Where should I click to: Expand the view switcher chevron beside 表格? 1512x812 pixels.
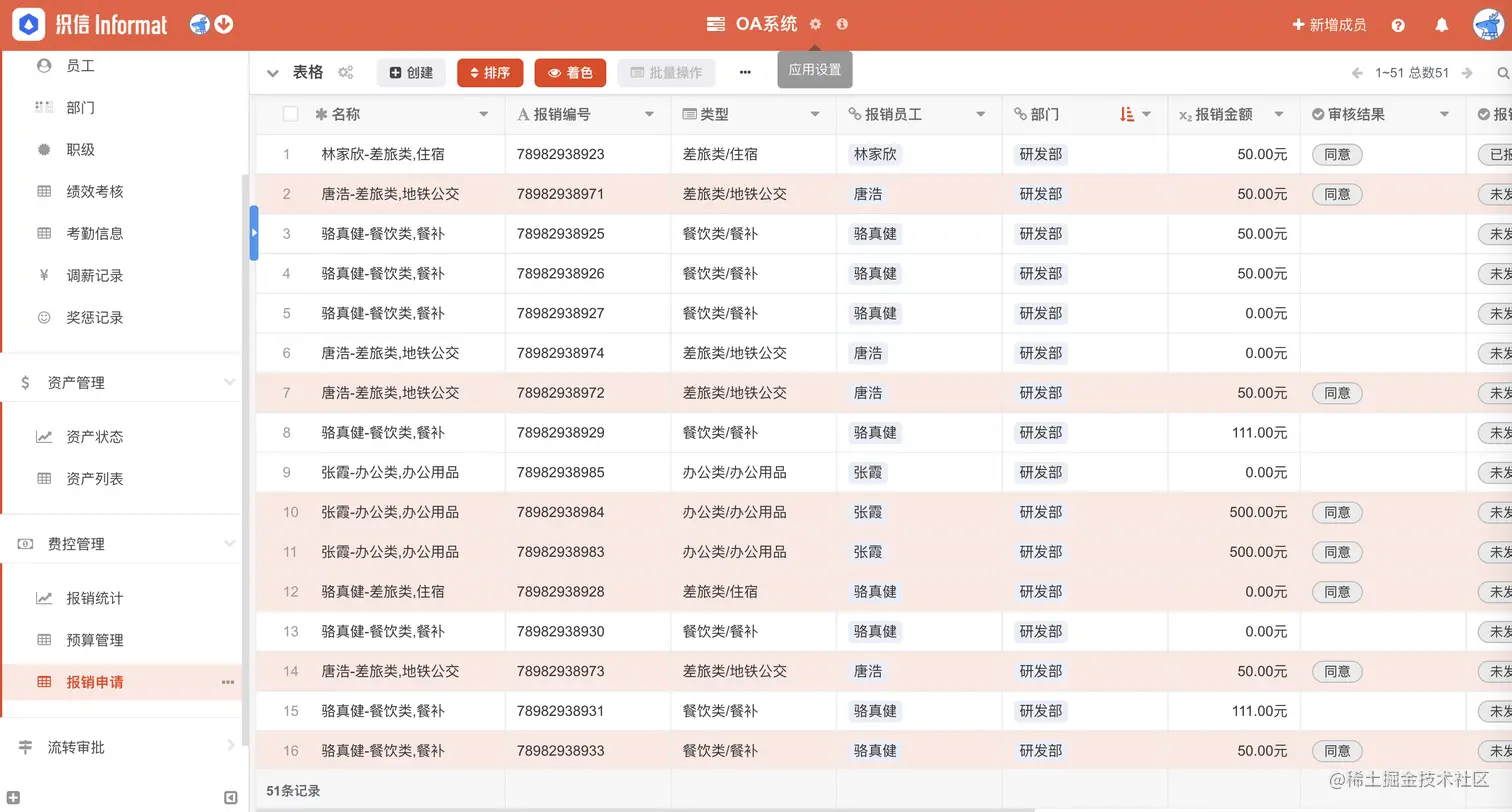click(272, 73)
